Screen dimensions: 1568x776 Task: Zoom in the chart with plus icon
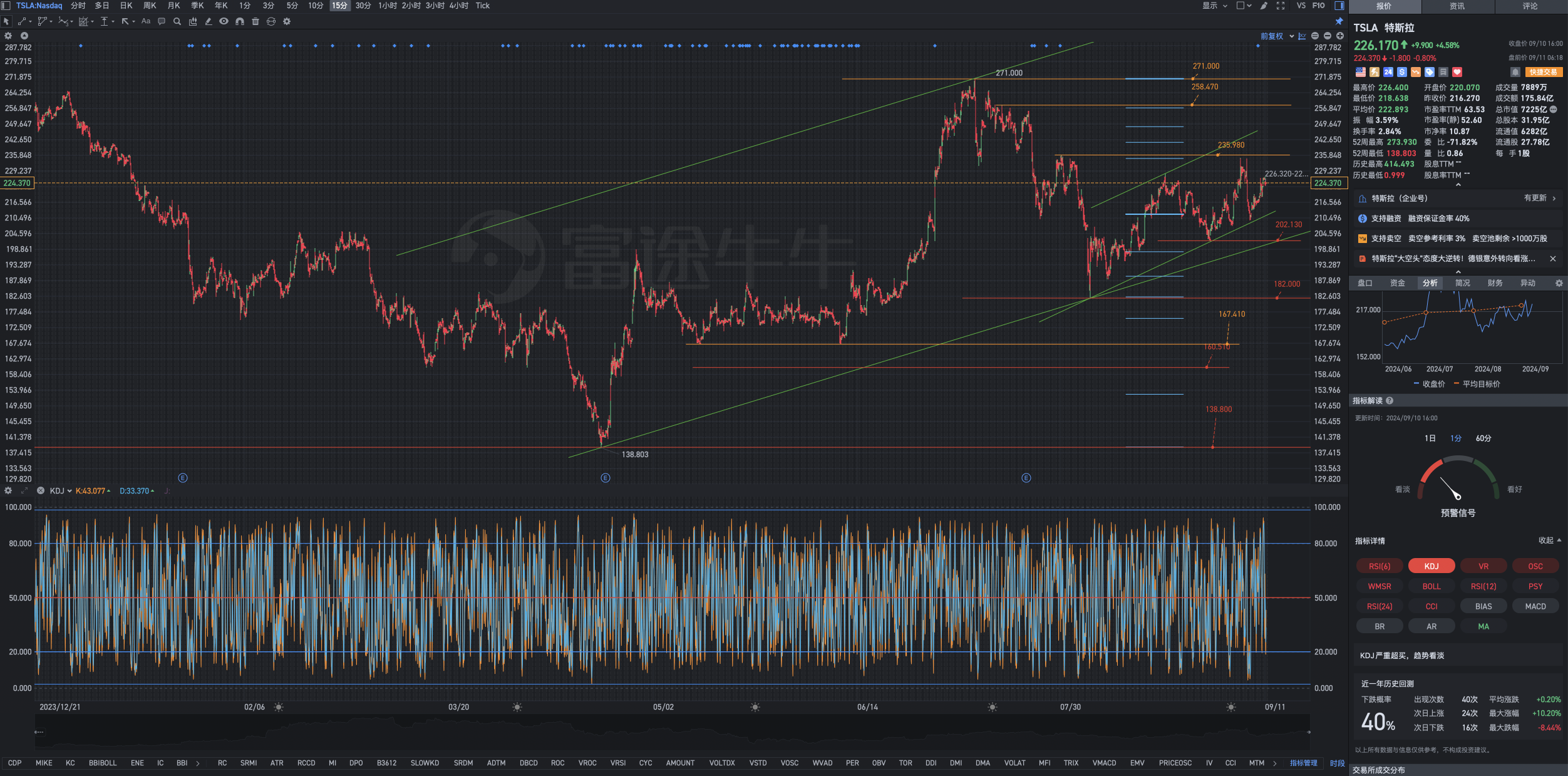coord(1340,36)
